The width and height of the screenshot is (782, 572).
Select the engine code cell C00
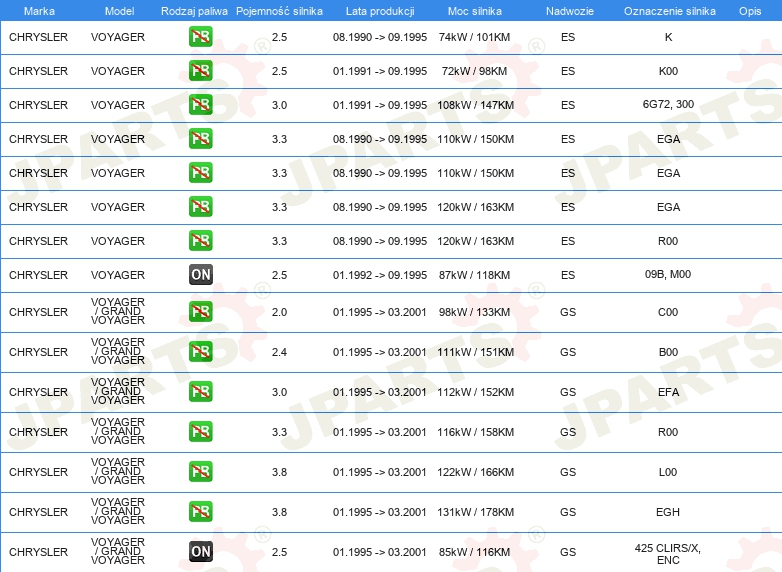[x=668, y=312]
